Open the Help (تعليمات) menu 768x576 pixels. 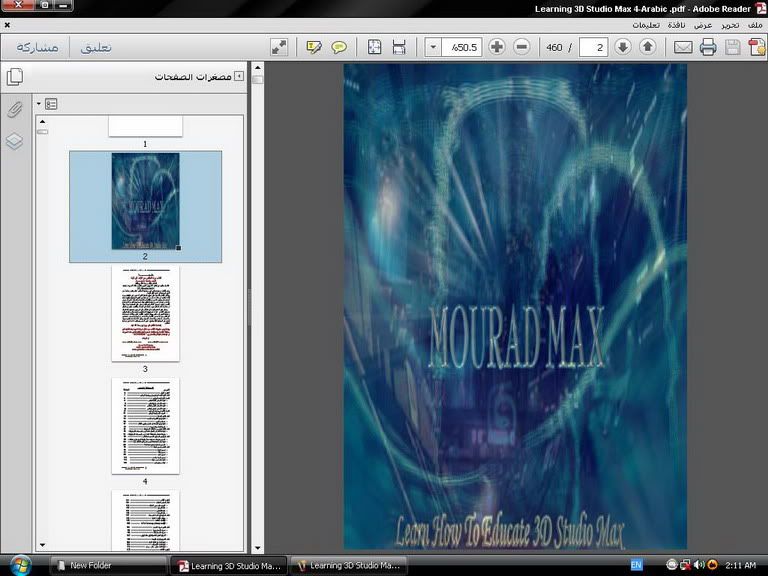coord(646,25)
